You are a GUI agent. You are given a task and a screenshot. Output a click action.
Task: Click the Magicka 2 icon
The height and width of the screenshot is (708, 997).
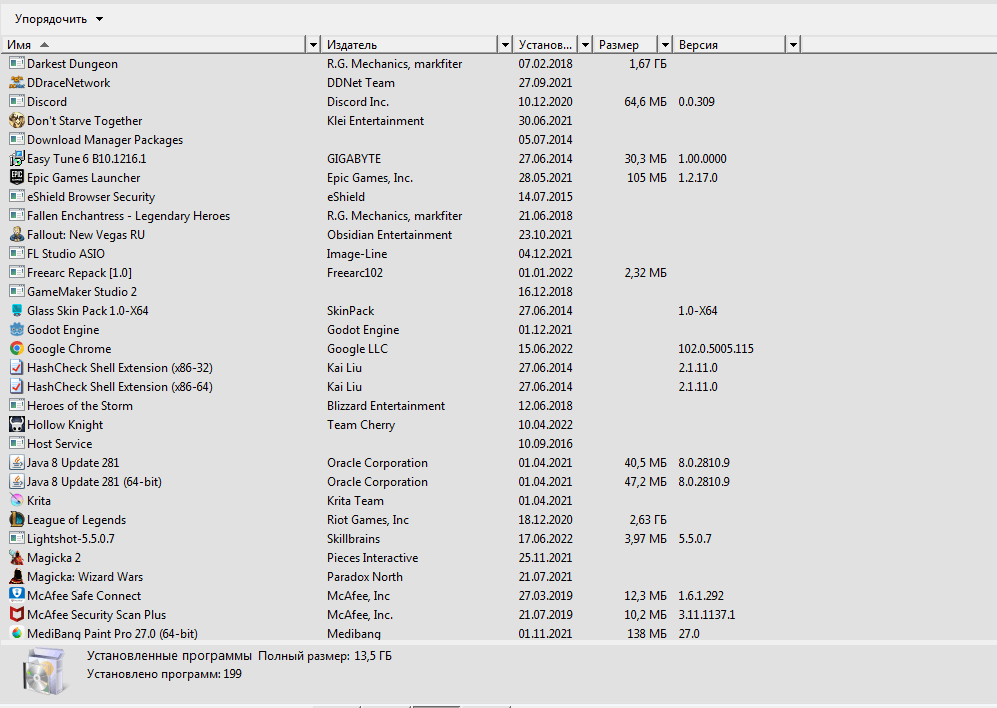click(x=17, y=558)
